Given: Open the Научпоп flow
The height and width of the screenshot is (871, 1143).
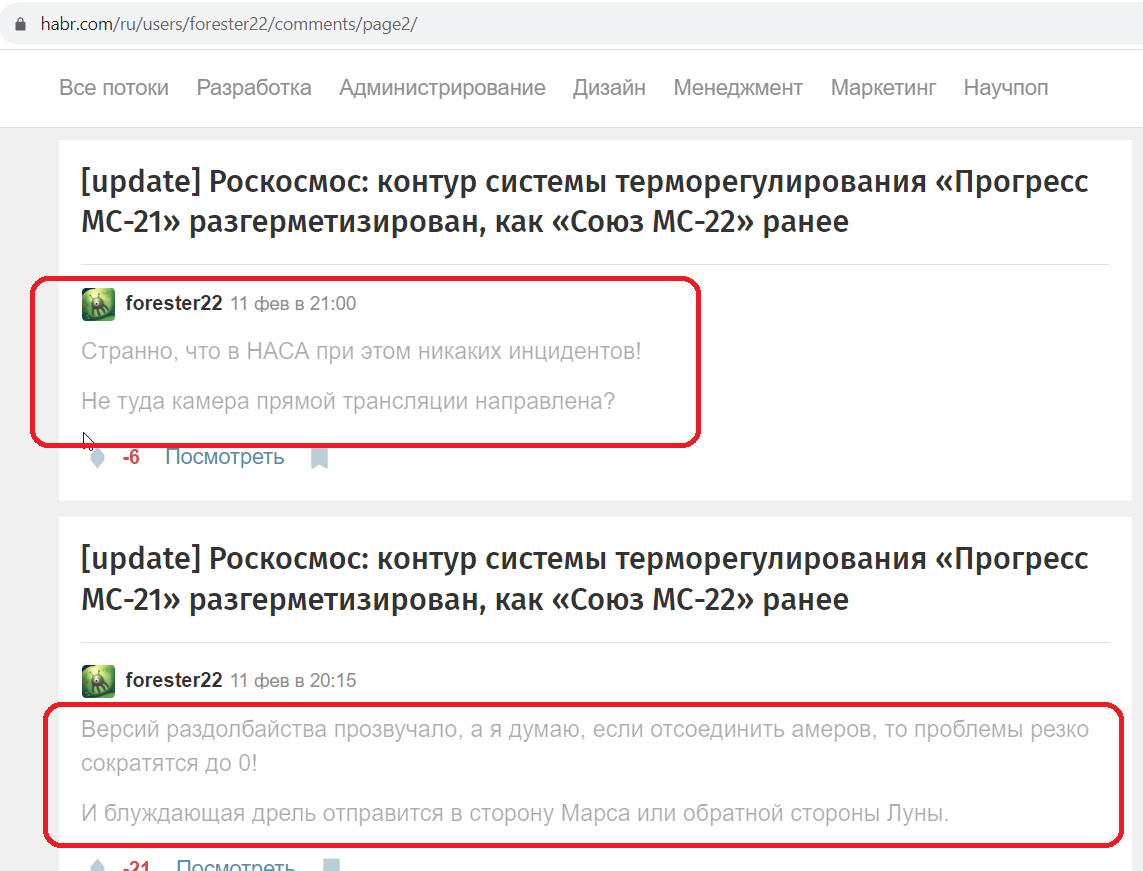Looking at the screenshot, I should pyautogui.click(x=1005, y=87).
